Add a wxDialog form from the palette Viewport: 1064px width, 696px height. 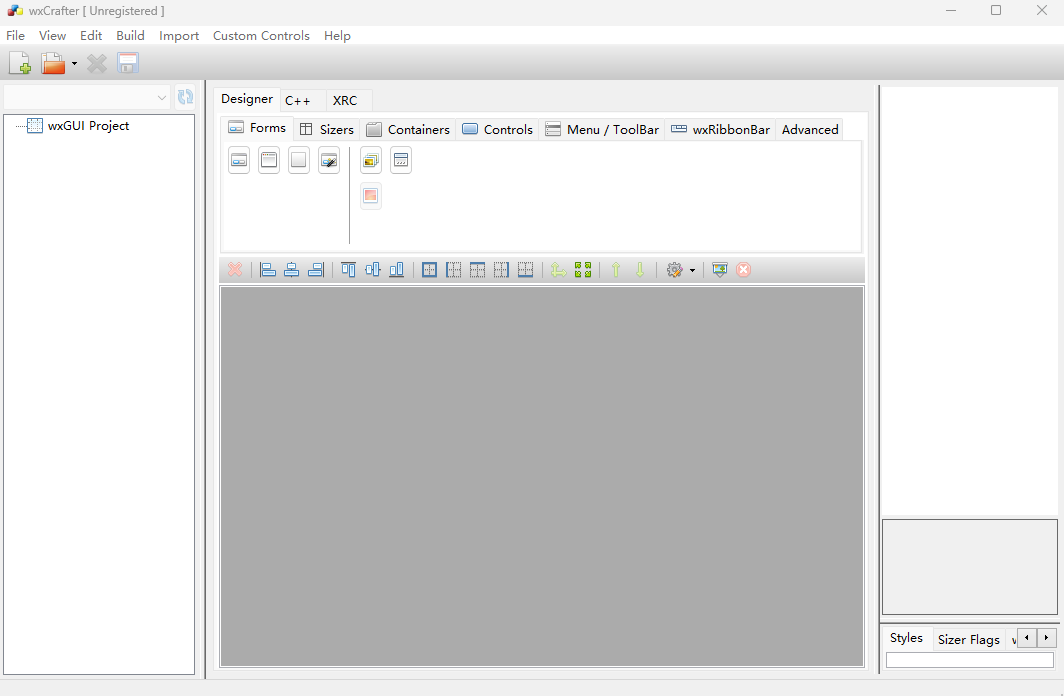[239, 160]
